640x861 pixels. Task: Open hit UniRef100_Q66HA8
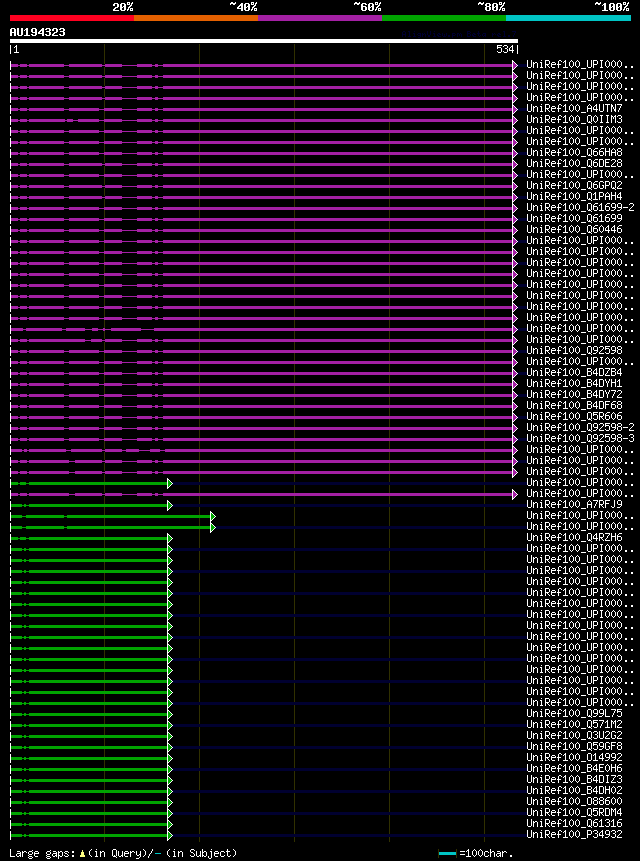pyautogui.click(x=574, y=153)
